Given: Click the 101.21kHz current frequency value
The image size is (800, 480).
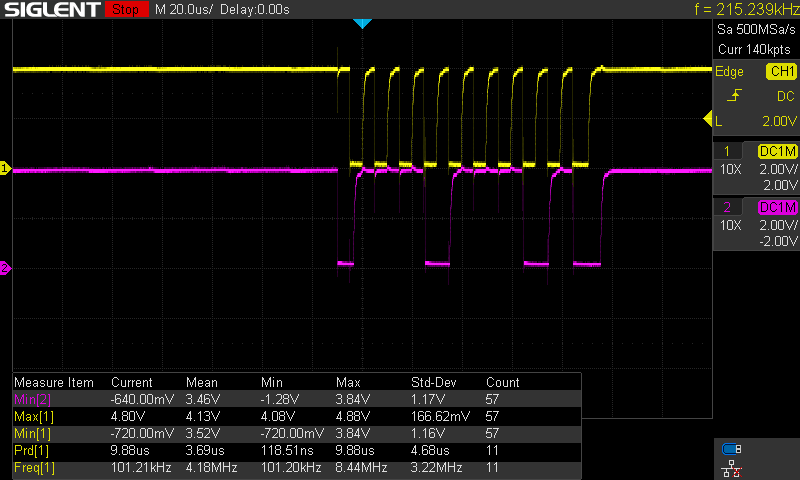Looking at the screenshot, I should [x=141, y=468].
